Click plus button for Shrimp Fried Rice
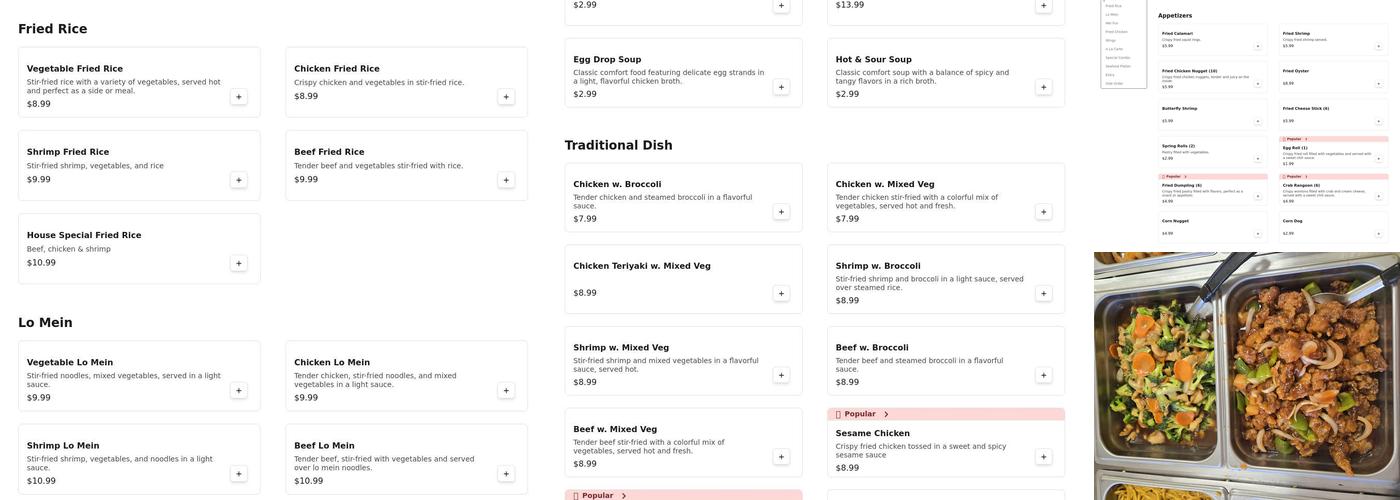 tap(239, 180)
